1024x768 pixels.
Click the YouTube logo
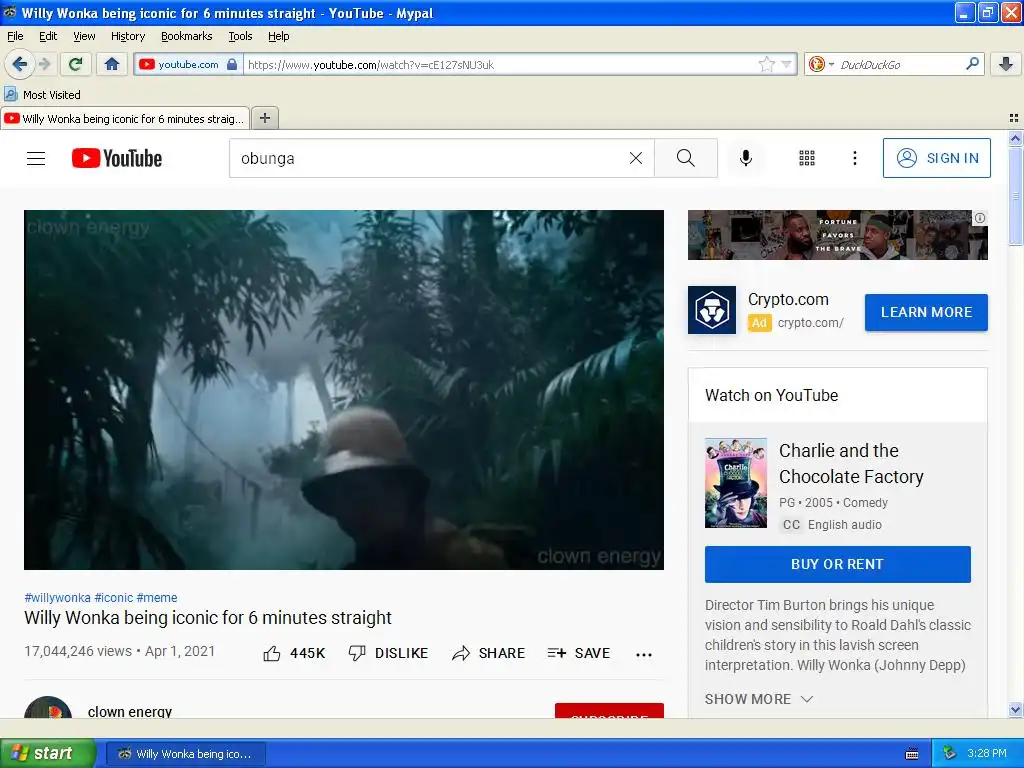(x=117, y=158)
